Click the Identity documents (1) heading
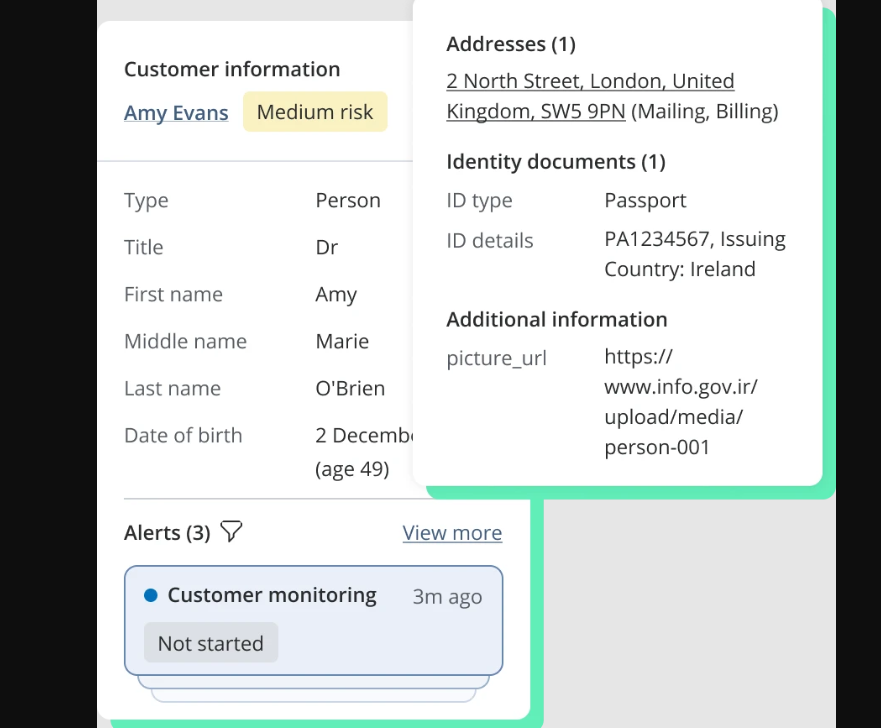Image resolution: width=881 pixels, height=728 pixels. (x=556, y=161)
